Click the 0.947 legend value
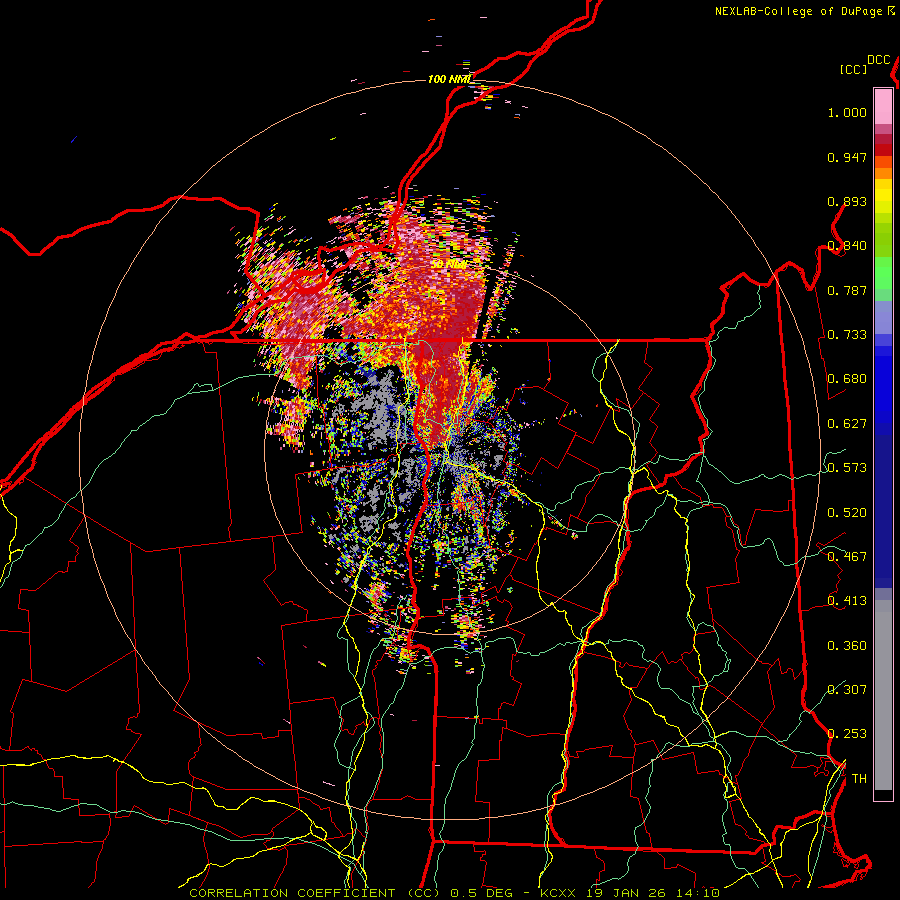 (x=847, y=157)
